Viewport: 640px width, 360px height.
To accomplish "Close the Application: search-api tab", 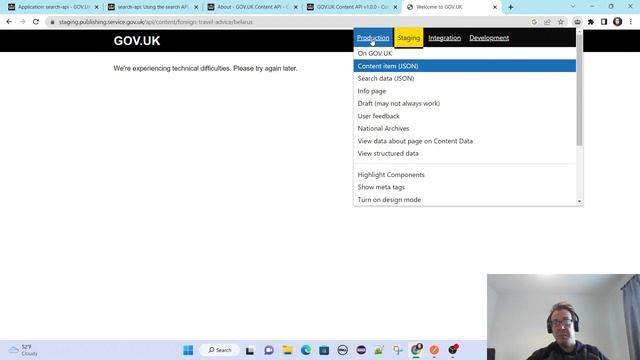I will point(96,7).
